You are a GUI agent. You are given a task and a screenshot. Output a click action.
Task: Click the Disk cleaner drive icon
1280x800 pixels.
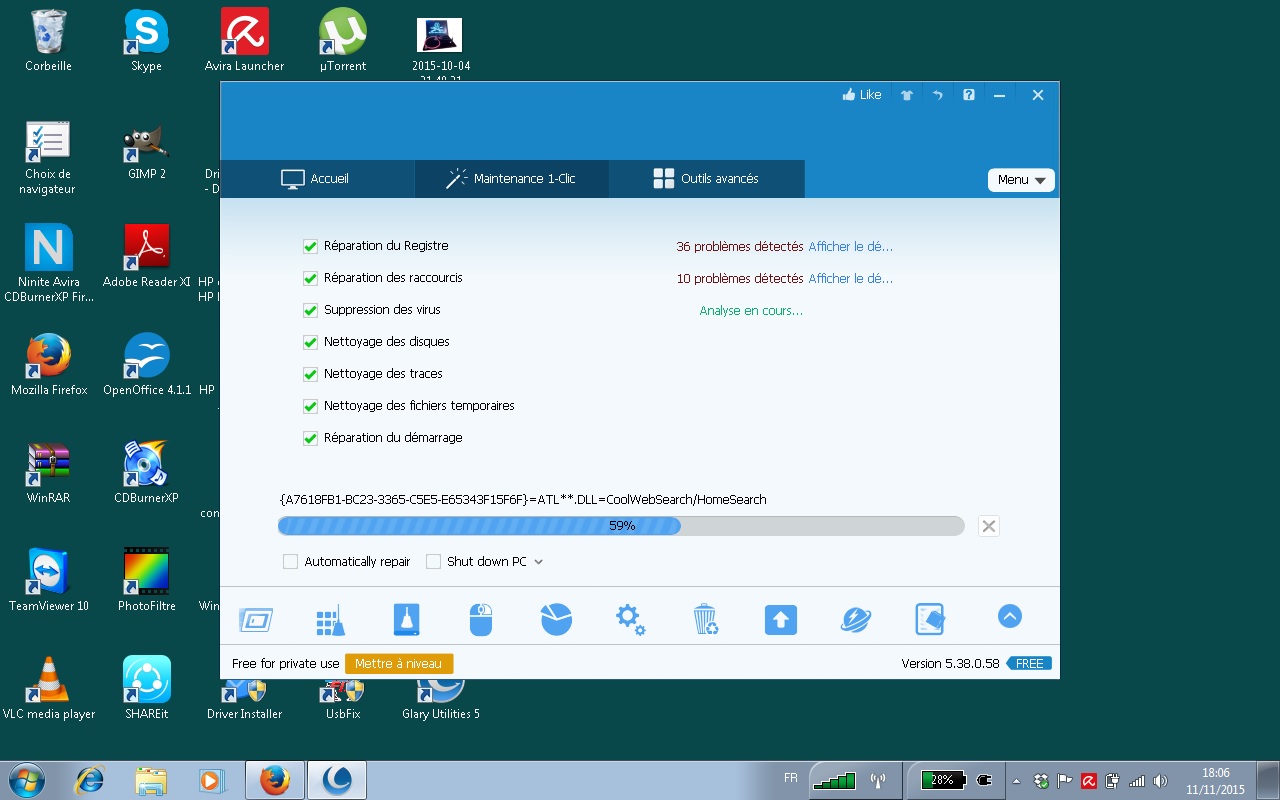point(406,620)
